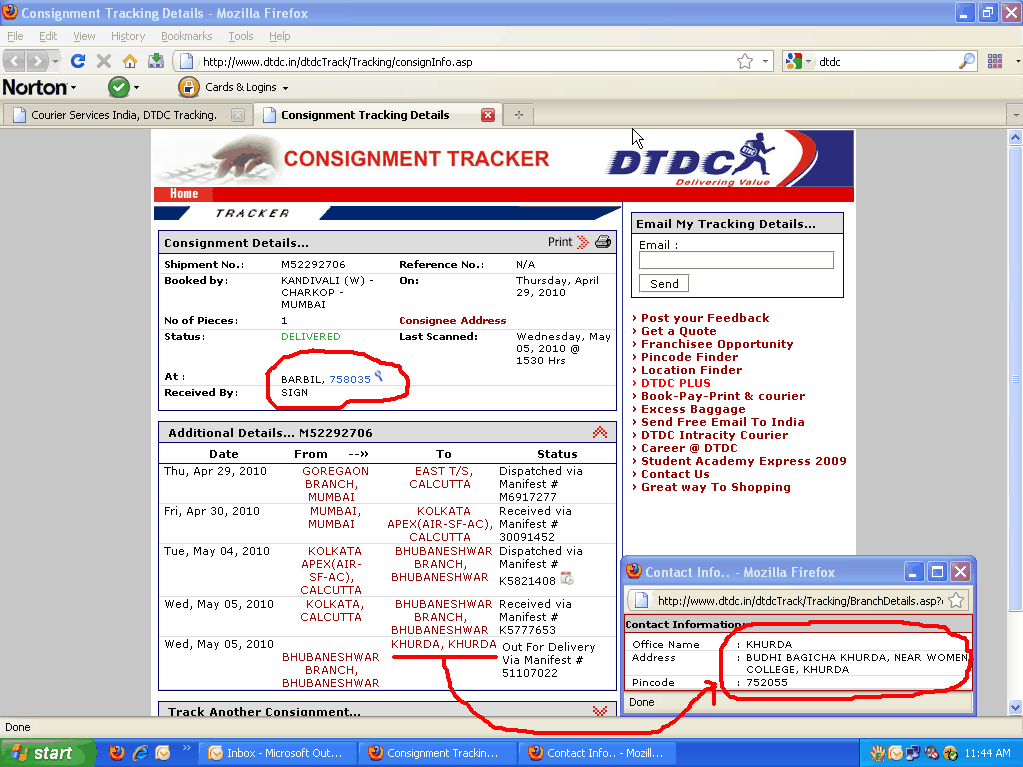Screen dimensions: 1023x767
Task: Click the page Reload icon
Action: point(78,60)
